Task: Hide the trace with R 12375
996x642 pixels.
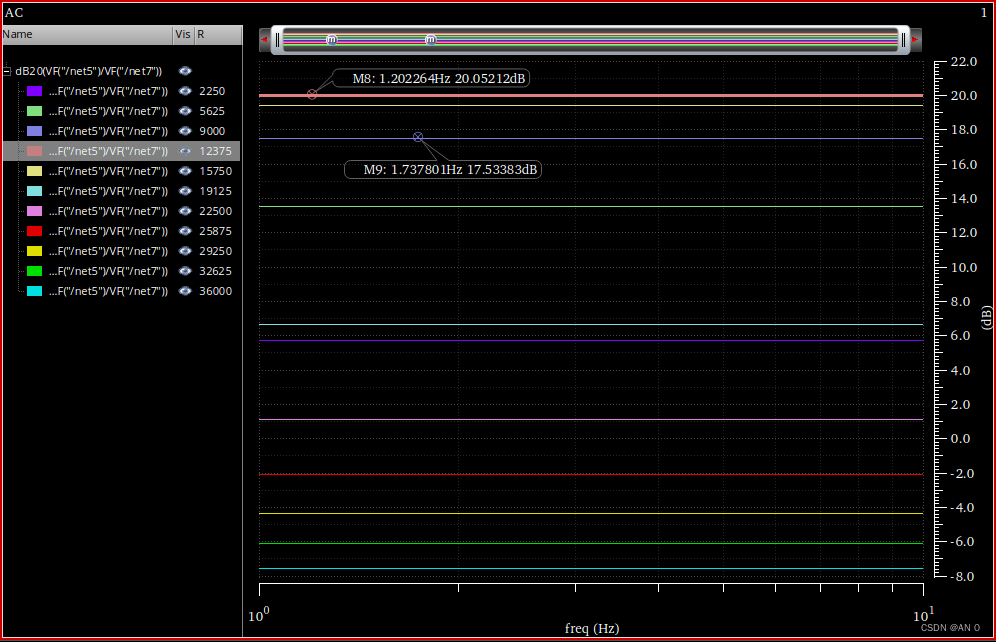Action: click(185, 151)
